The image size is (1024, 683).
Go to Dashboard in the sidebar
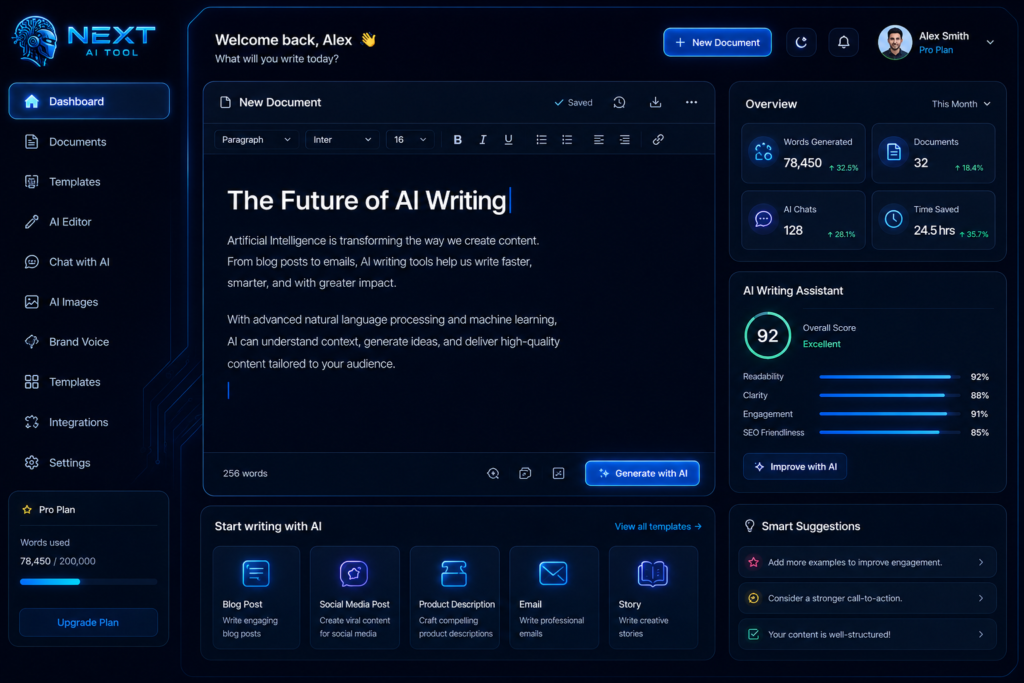click(89, 101)
